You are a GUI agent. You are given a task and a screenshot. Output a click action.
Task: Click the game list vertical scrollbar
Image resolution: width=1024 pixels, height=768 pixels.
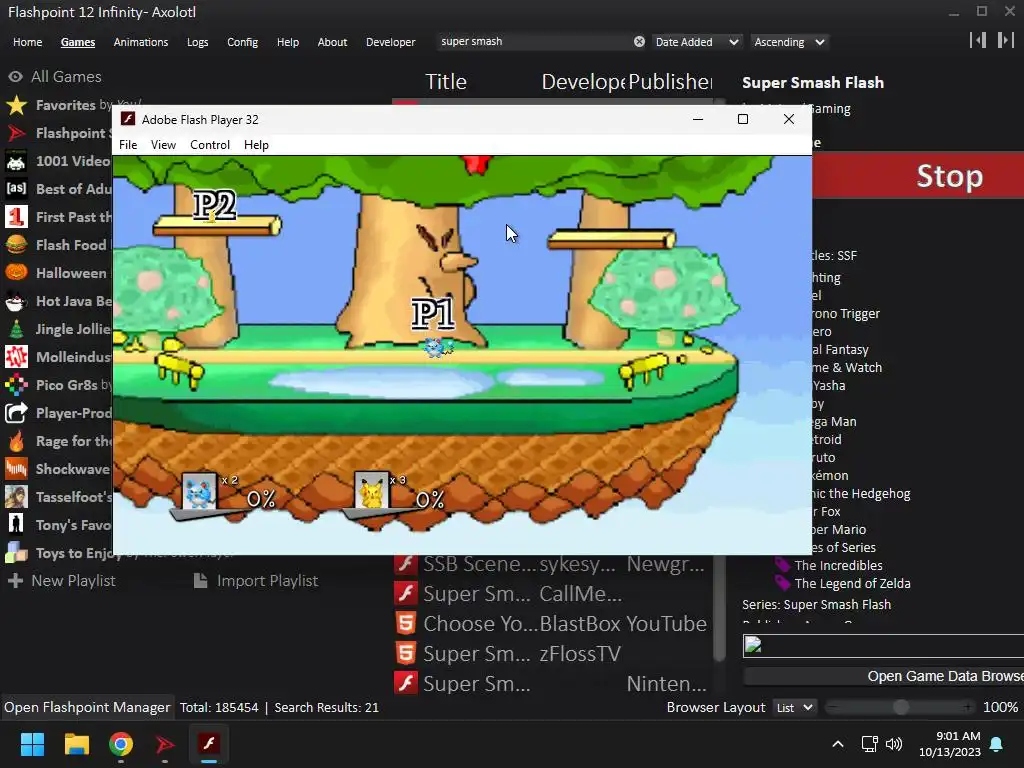tap(720, 607)
